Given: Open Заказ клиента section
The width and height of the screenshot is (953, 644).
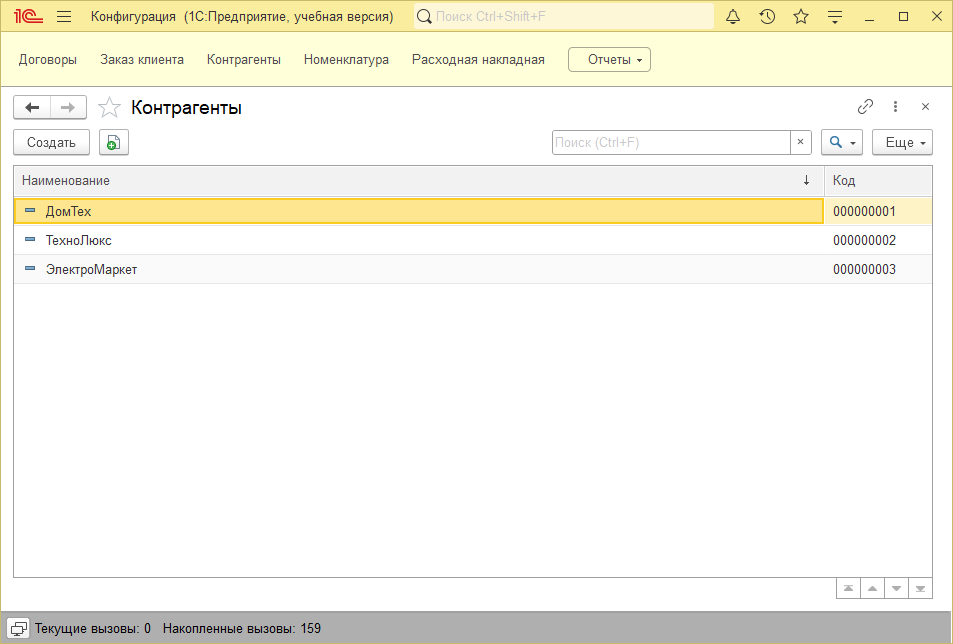Looking at the screenshot, I should tap(142, 60).
